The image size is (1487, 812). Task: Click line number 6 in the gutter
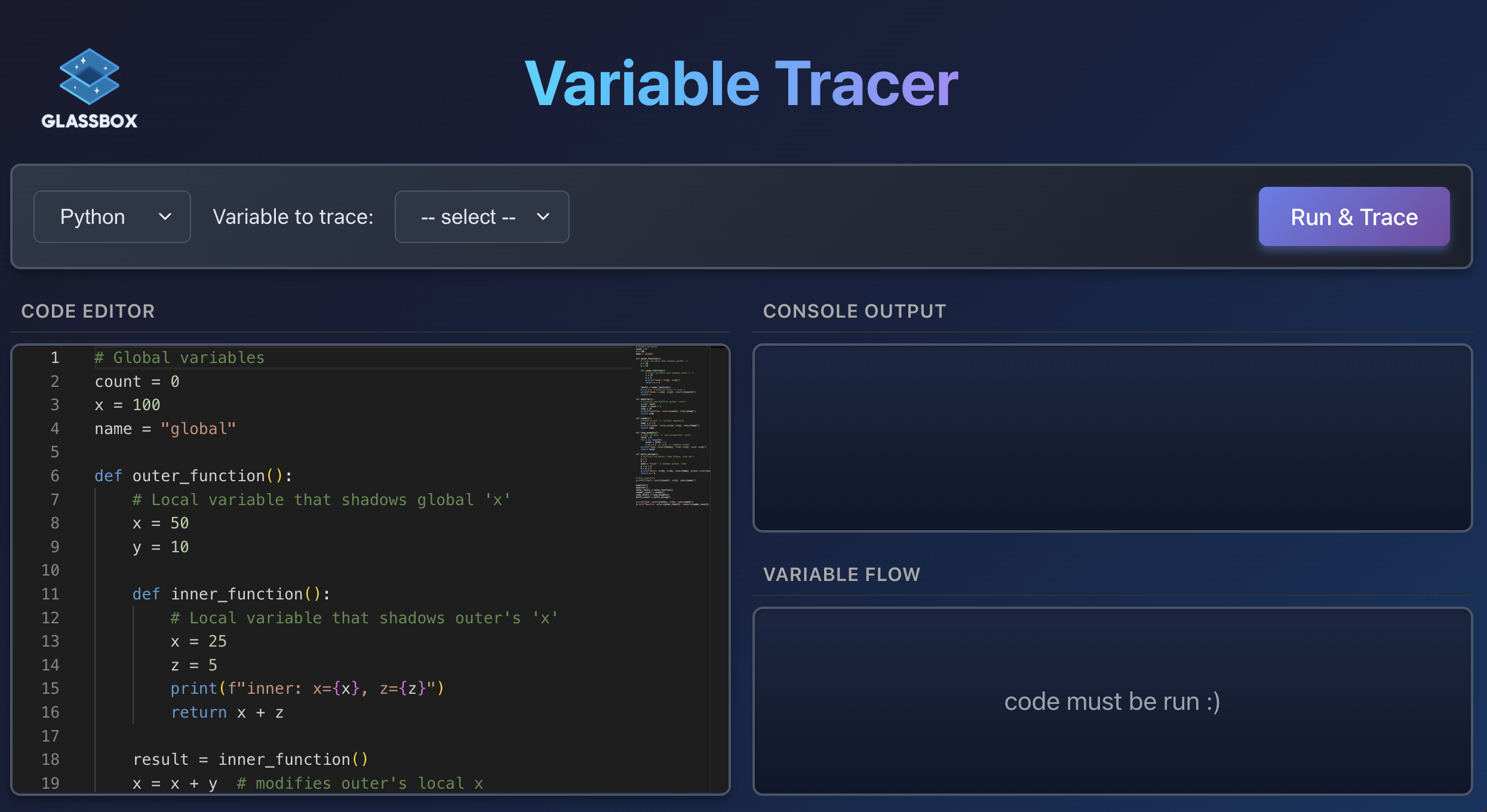coord(54,476)
